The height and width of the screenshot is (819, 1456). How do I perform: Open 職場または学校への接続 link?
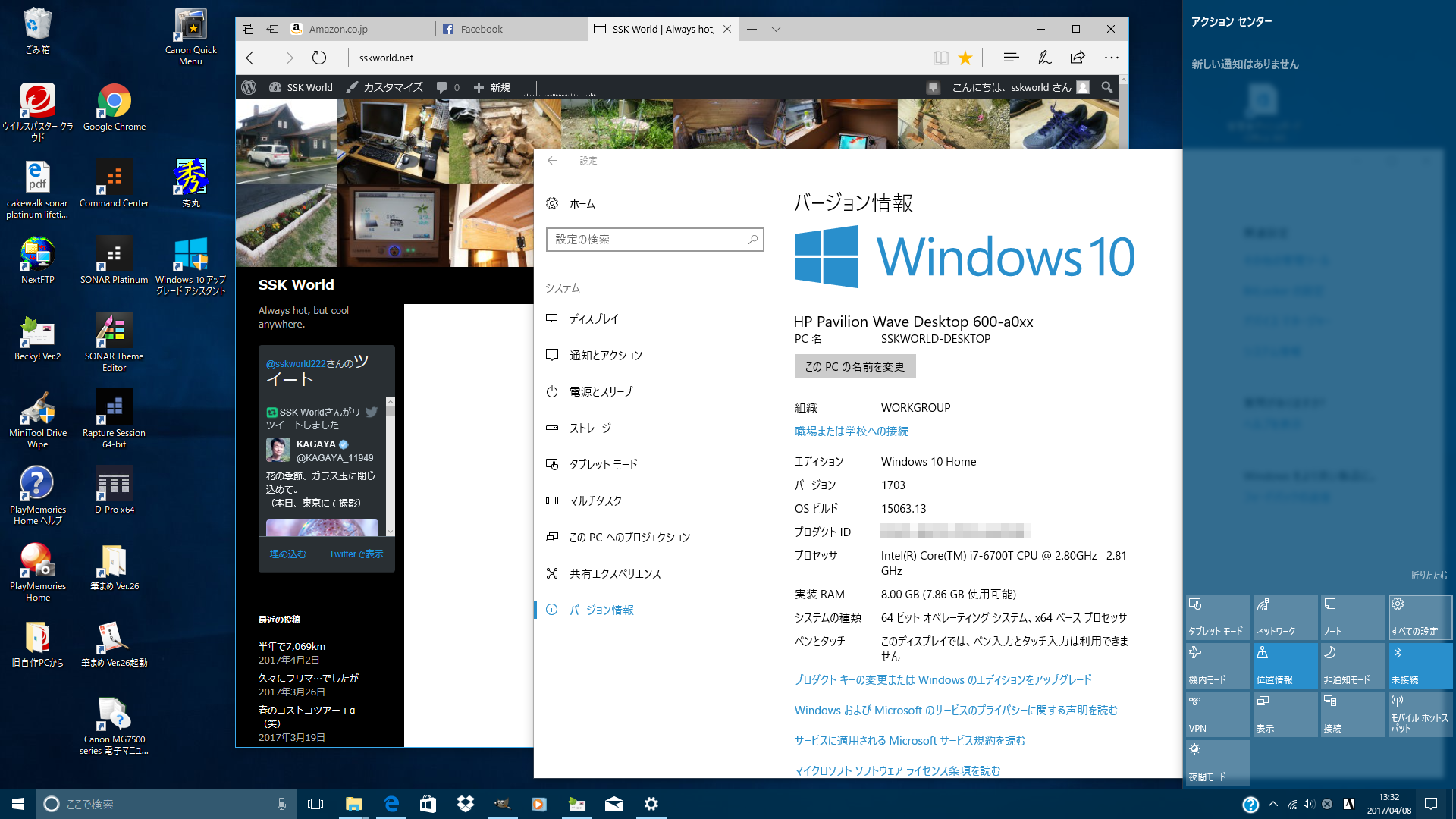click(x=852, y=431)
